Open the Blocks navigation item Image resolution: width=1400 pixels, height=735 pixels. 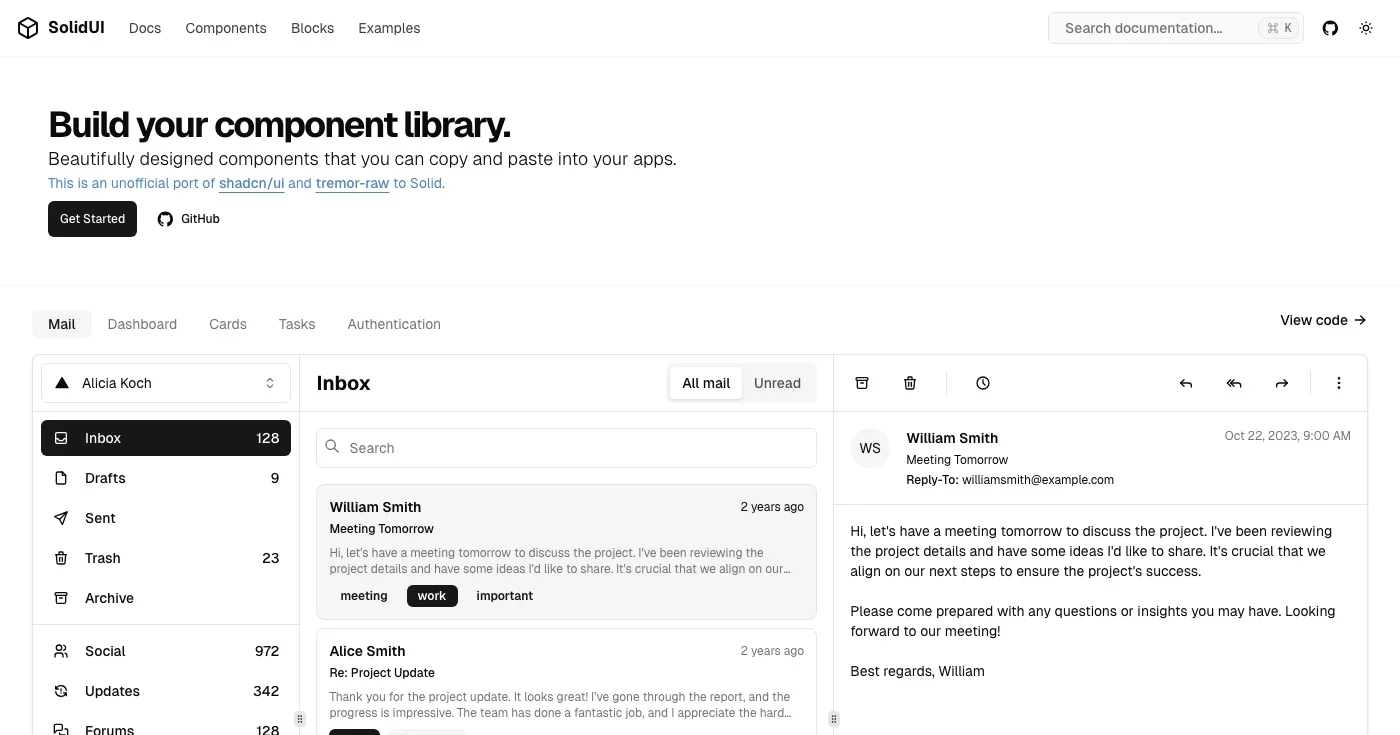312,28
